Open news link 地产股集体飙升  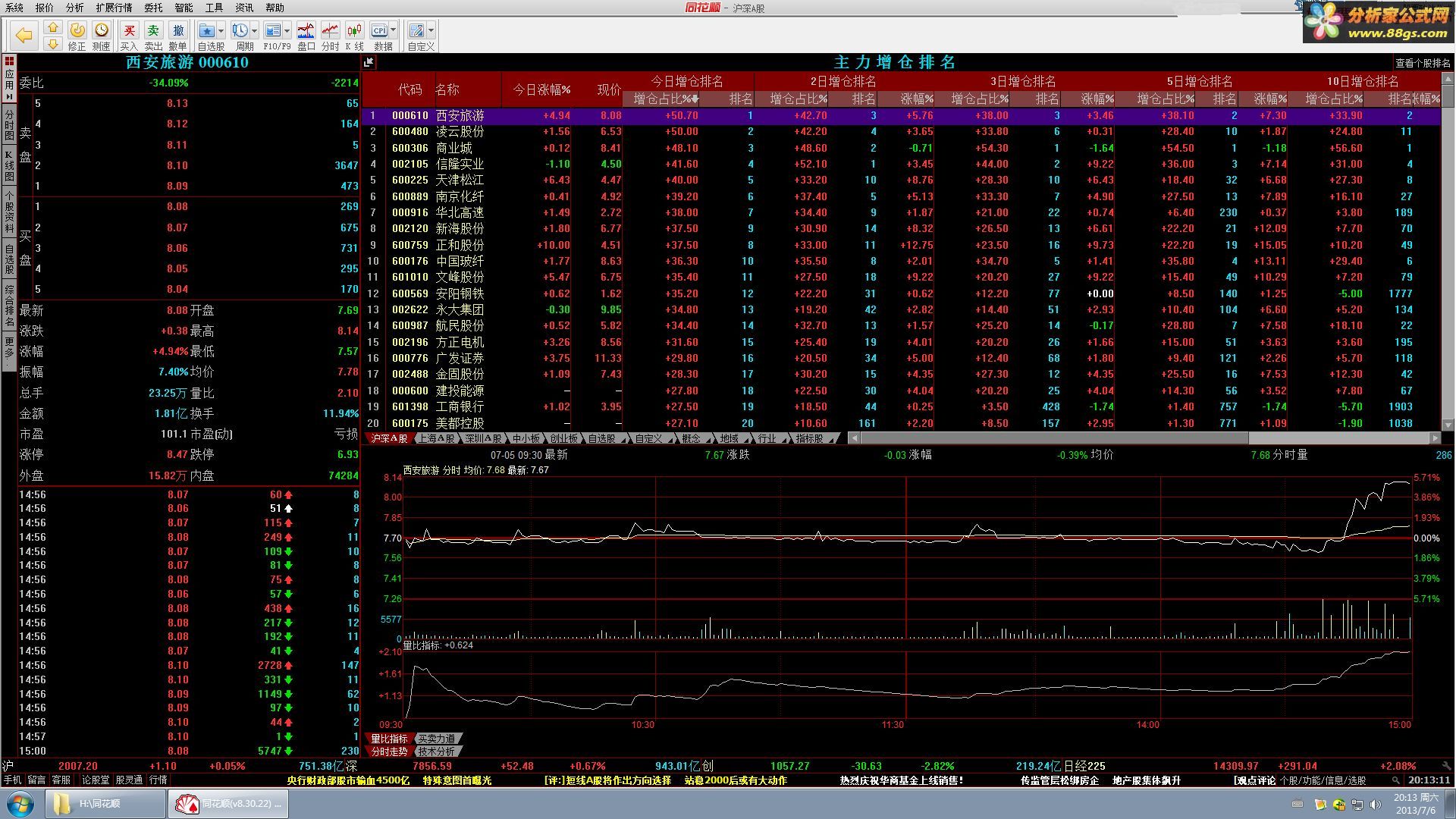pos(1147,780)
